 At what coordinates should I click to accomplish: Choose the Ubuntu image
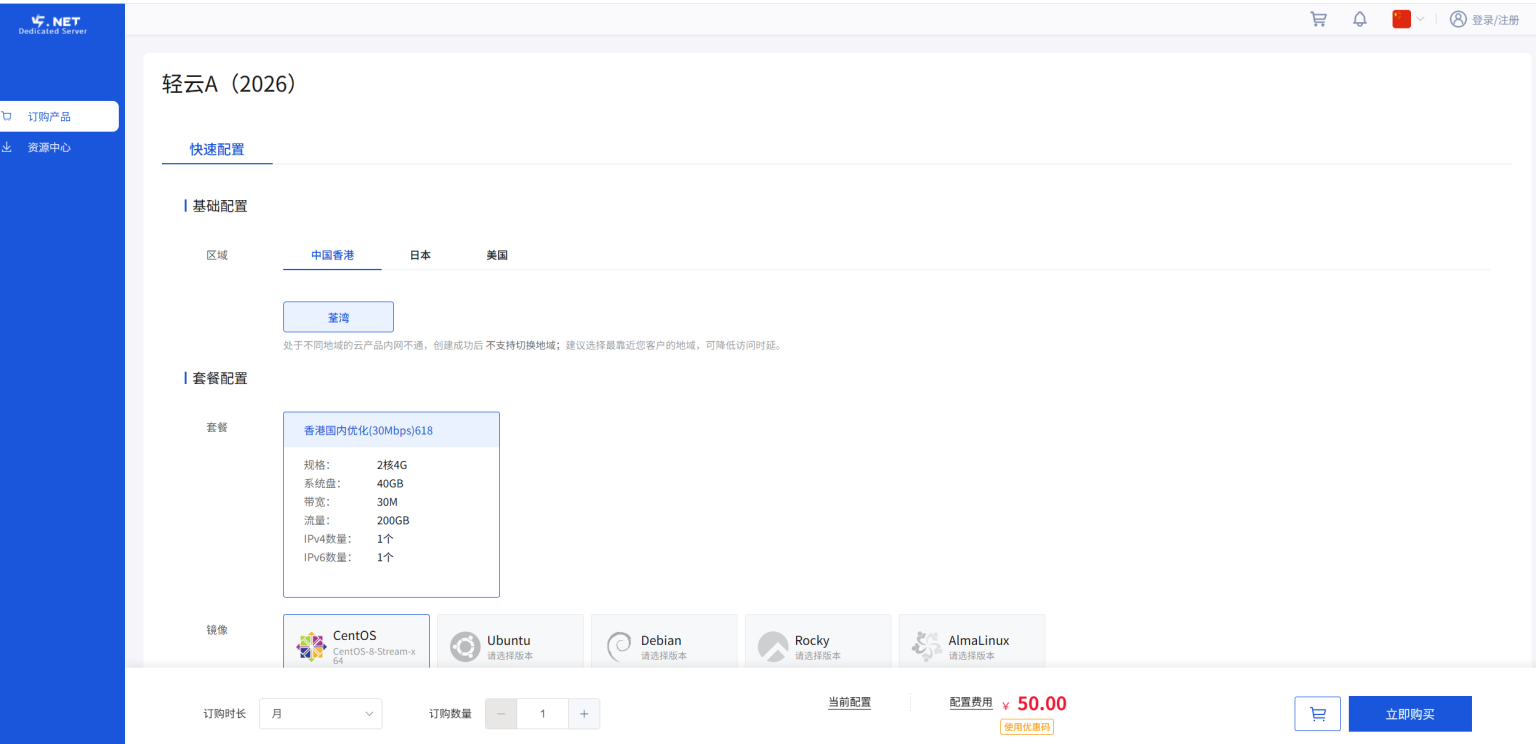[x=510, y=641]
